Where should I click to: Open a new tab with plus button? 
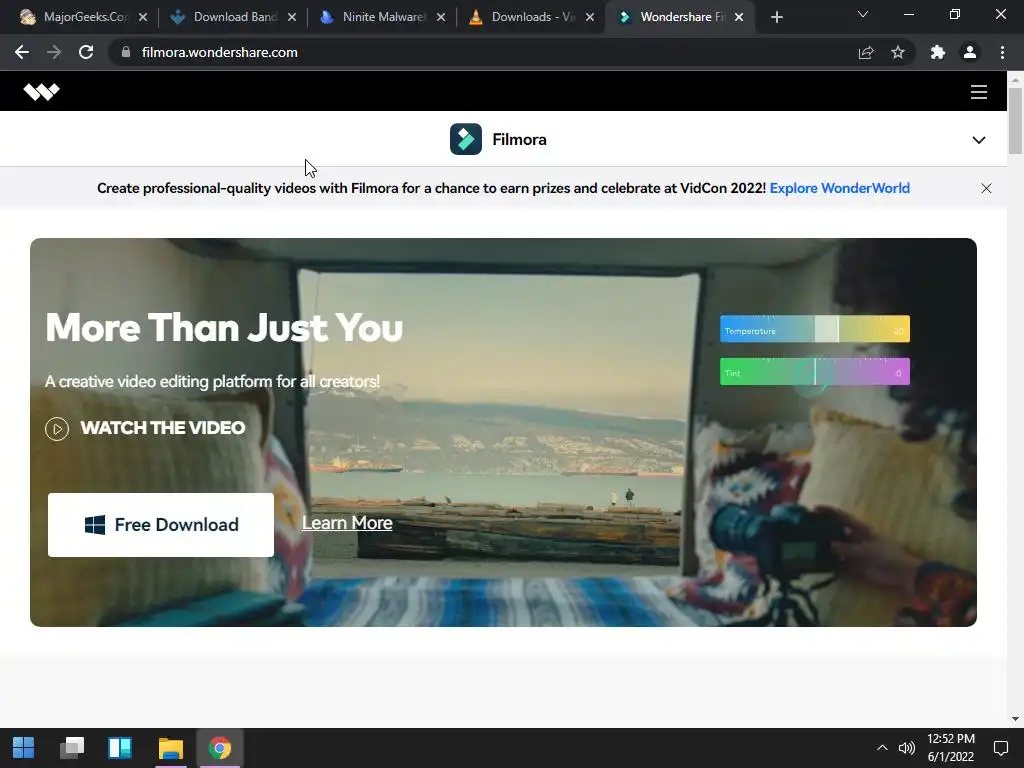pos(776,17)
